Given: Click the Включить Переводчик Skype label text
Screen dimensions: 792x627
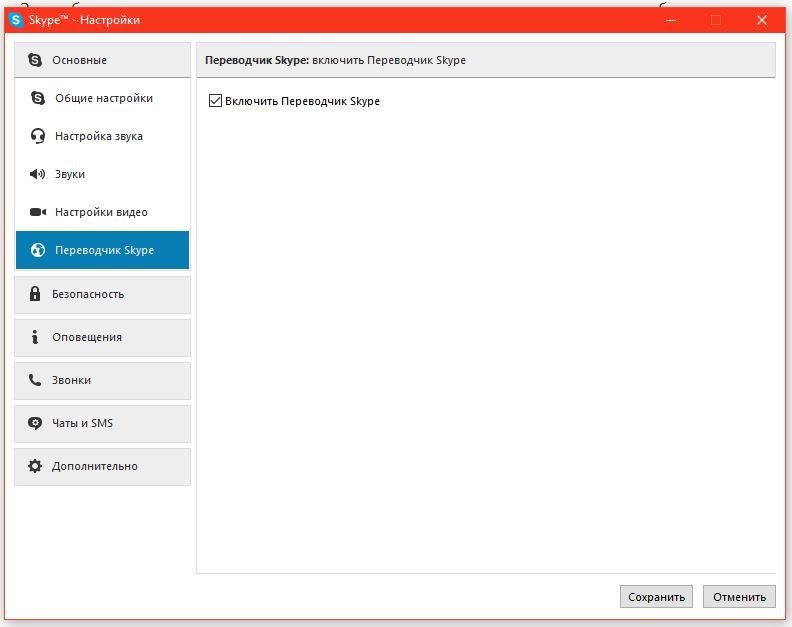Looking at the screenshot, I should pyautogui.click(x=302, y=101).
